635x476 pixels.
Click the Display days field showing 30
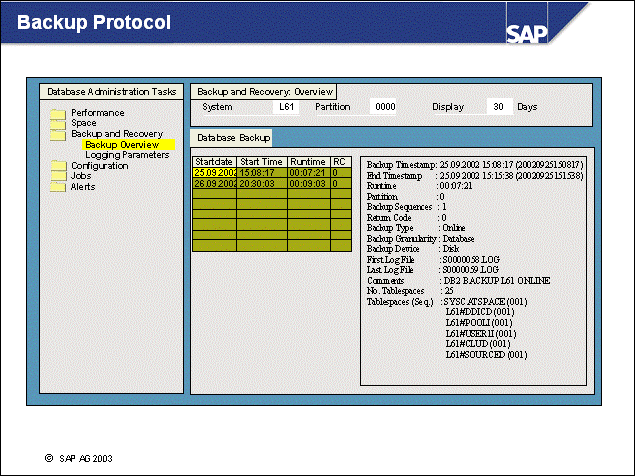499,106
